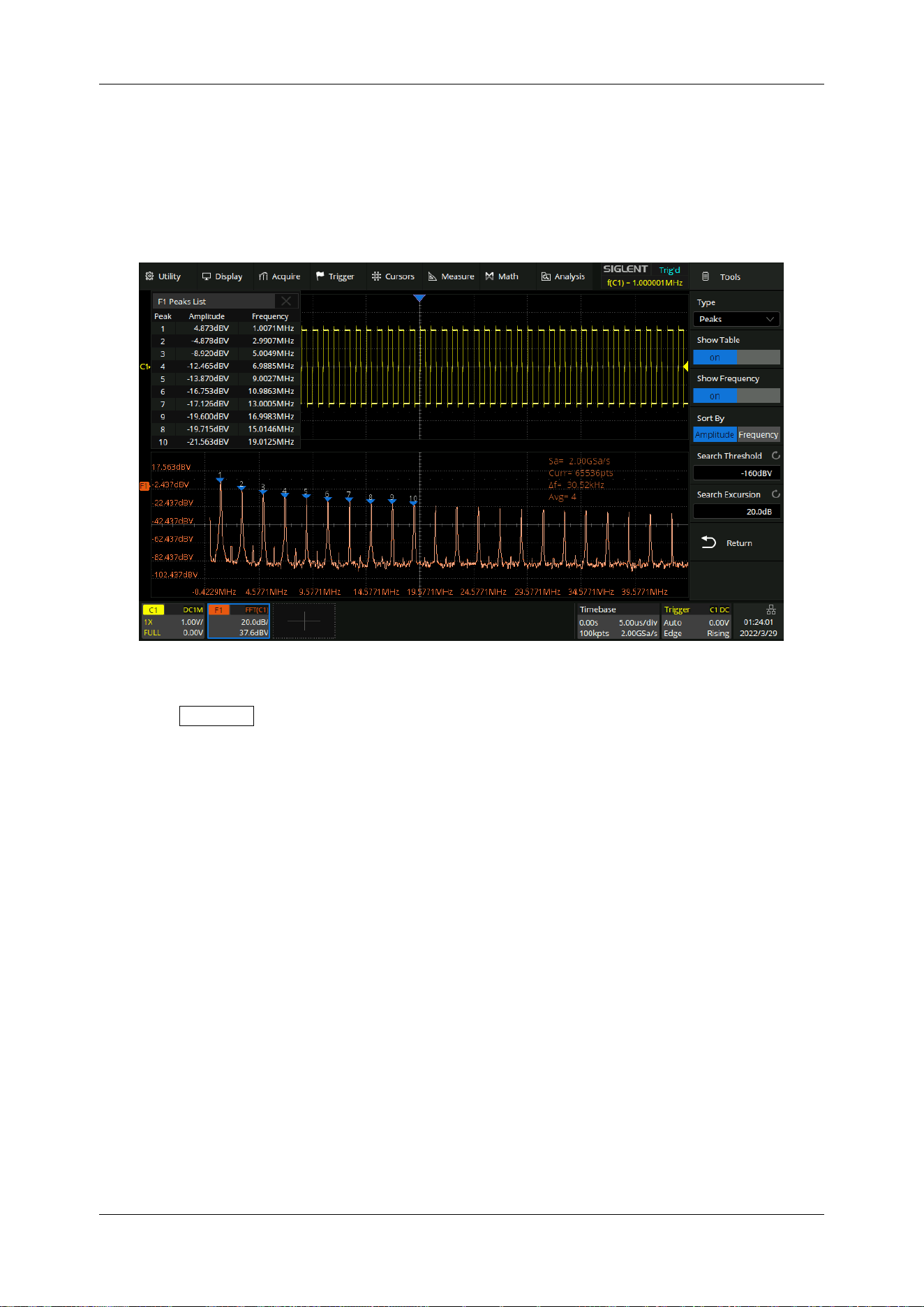This screenshot has height=1307, width=924.
Task: Click the F1 math trace indicator
Action: [x=144, y=485]
